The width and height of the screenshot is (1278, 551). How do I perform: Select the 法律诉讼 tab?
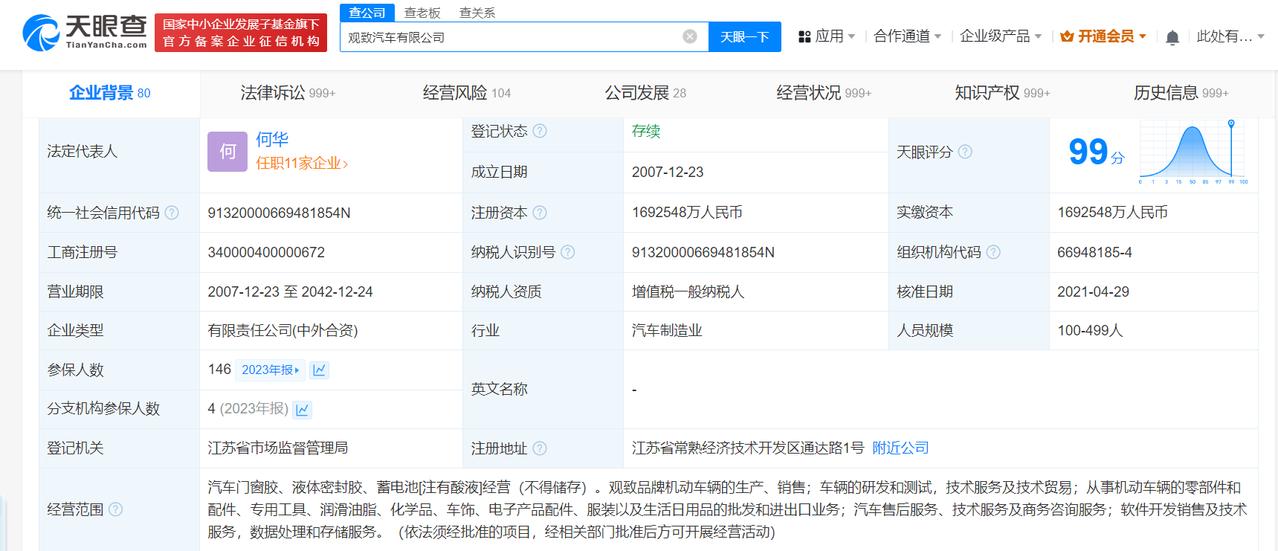[288, 93]
